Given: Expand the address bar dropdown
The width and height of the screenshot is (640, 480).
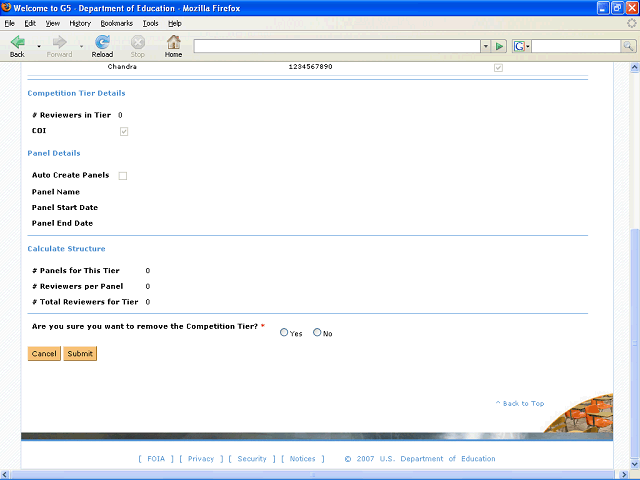Looking at the screenshot, I should pyautogui.click(x=485, y=46).
